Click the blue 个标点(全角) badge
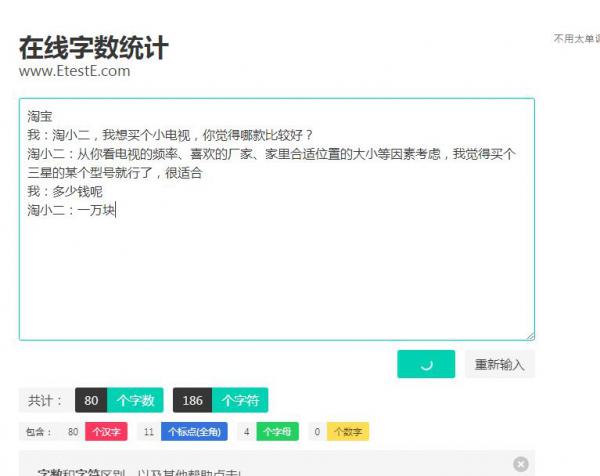This screenshot has height=476, width=600. click(x=194, y=432)
